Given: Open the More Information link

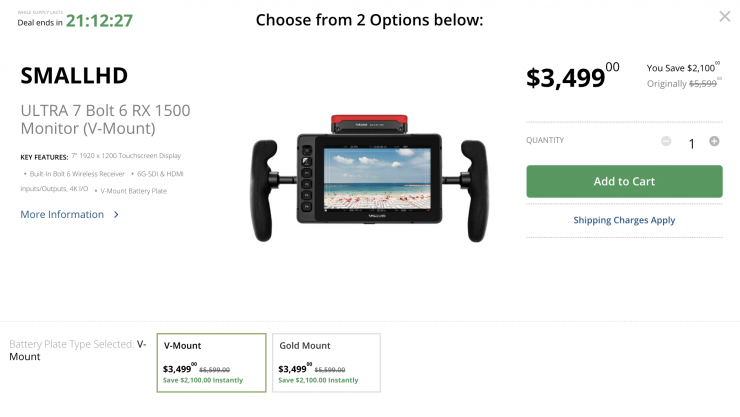Looking at the screenshot, I should pyautogui.click(x=62, y=215).
